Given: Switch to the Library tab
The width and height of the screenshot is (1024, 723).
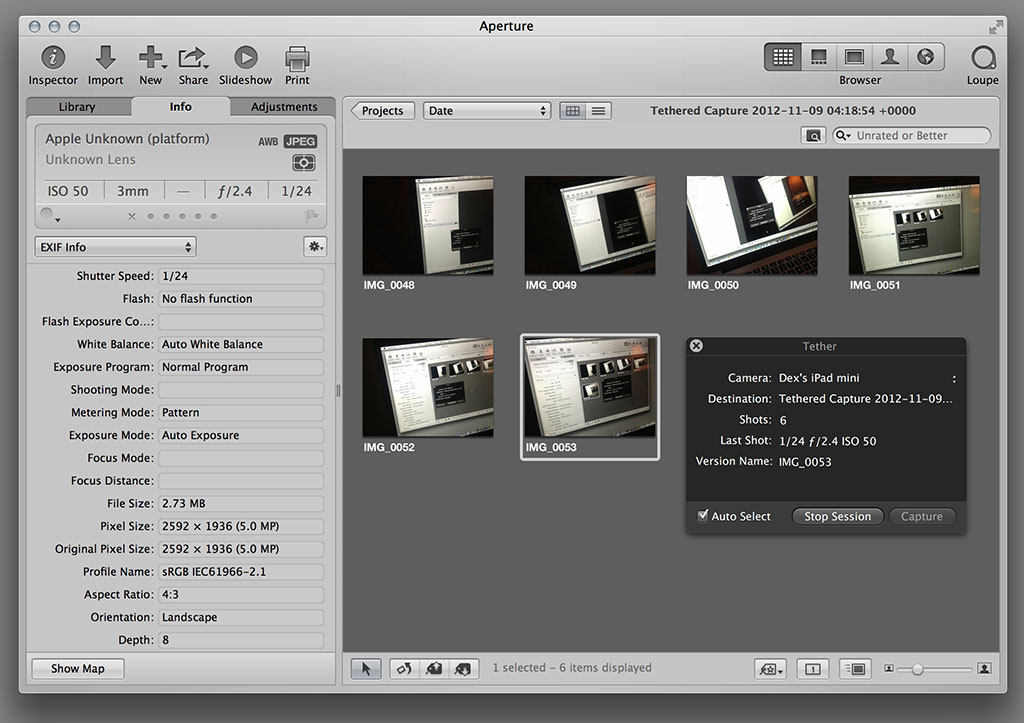Looking at the screenshot, I should 77,107.
